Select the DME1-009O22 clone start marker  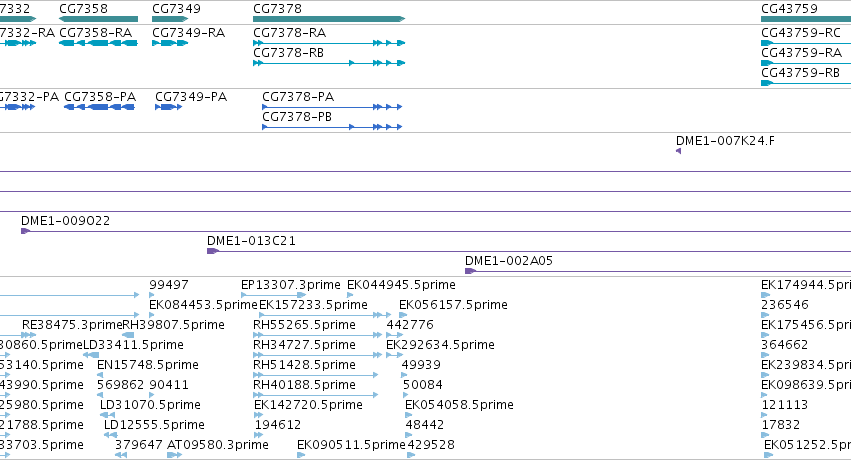(26, 231)
